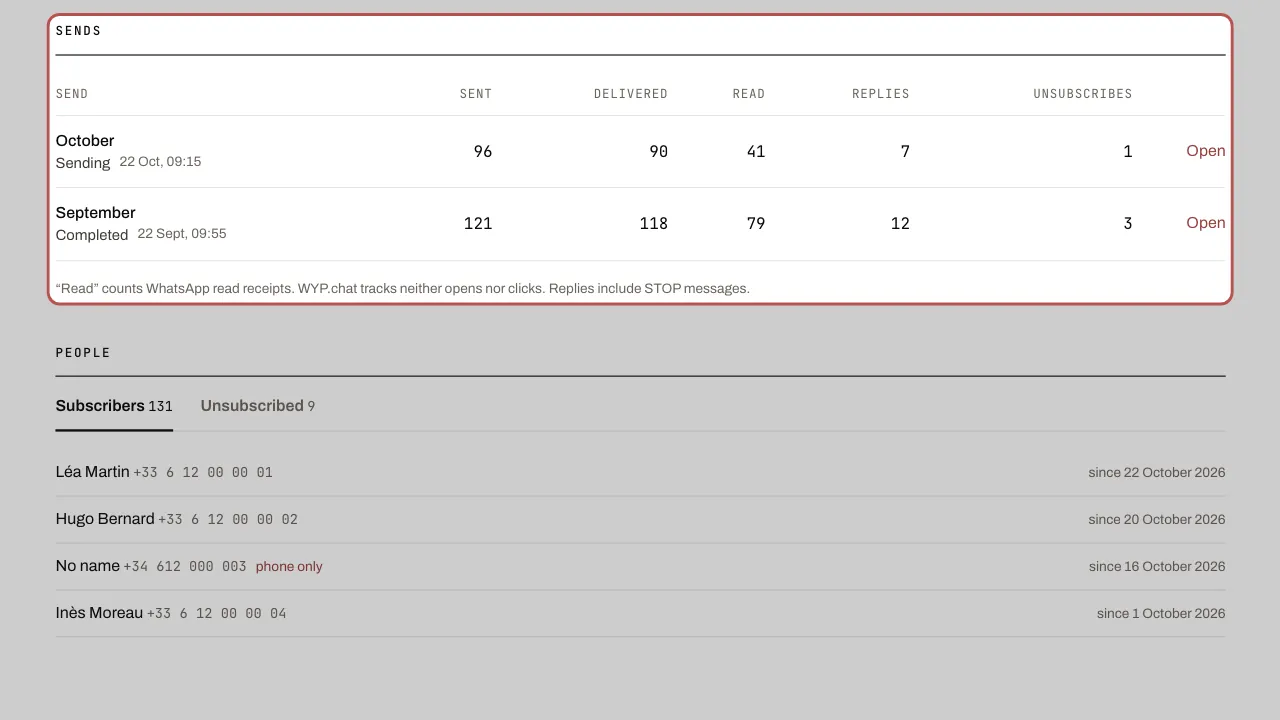Click the Read column header
The height and width of the screenshot is (720, 1280).
tap(749, 94)
